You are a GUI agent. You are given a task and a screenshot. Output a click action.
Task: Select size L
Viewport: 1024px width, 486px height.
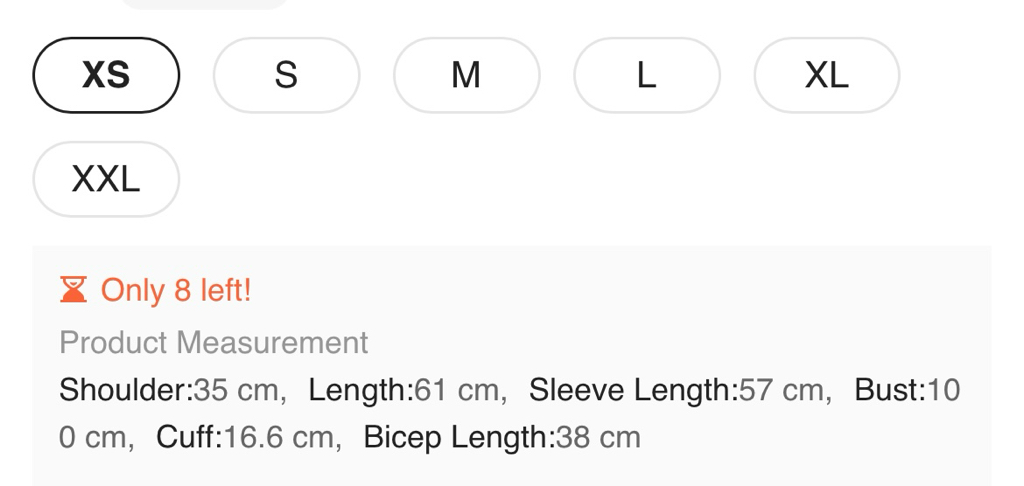point(646,75)
